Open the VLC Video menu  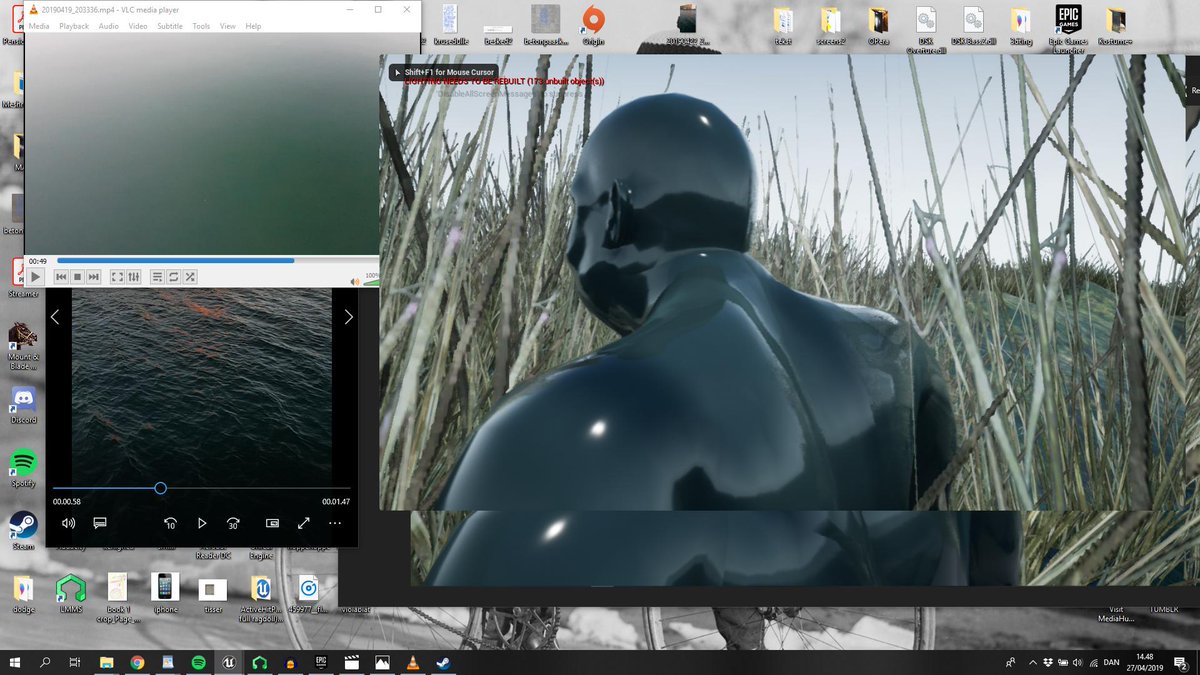pyautogui.click(x=138, y=26)
